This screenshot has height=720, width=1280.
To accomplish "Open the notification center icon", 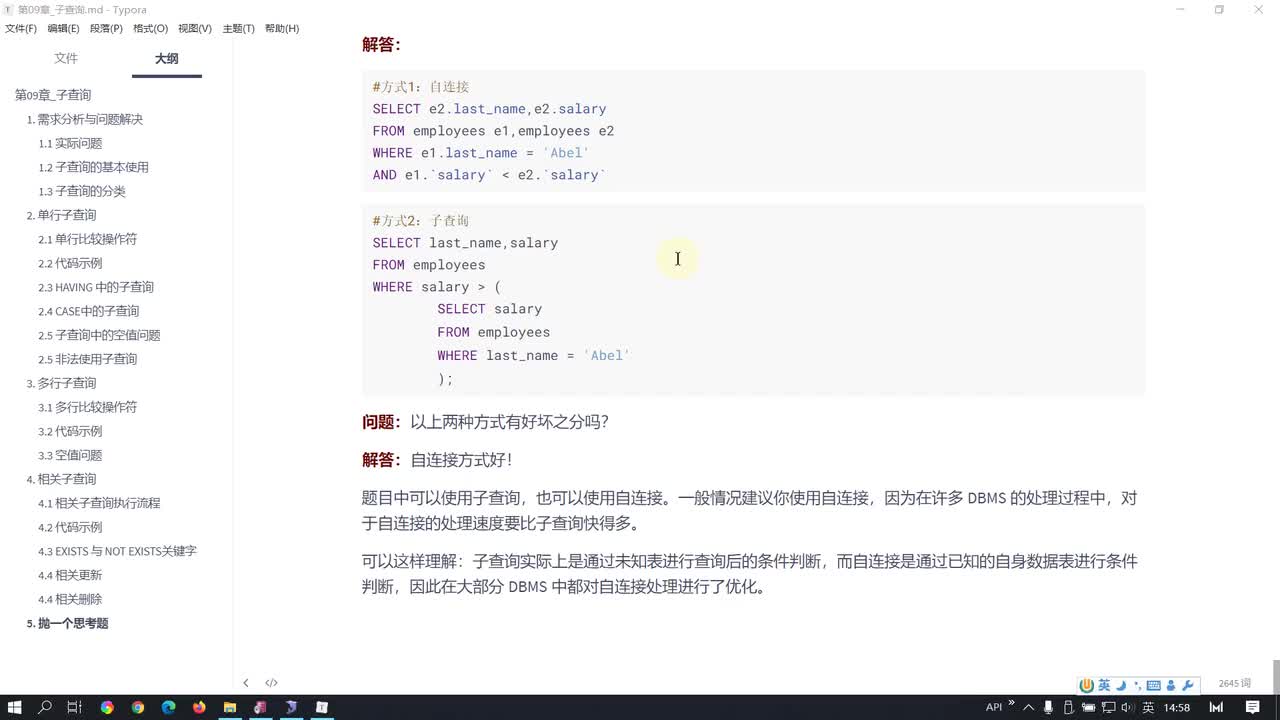I will (1252, 707).
